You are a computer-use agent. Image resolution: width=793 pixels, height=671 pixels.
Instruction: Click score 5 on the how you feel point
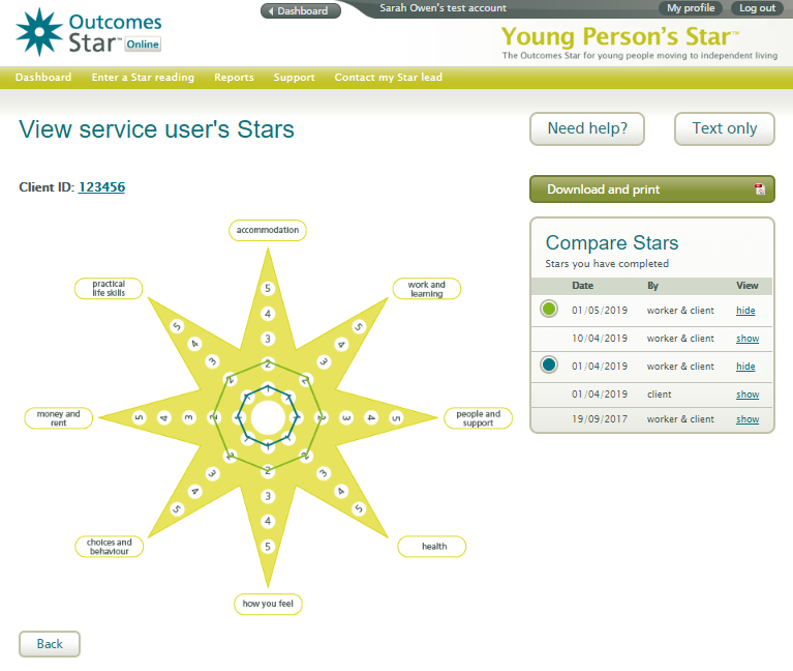pos(268,546)
